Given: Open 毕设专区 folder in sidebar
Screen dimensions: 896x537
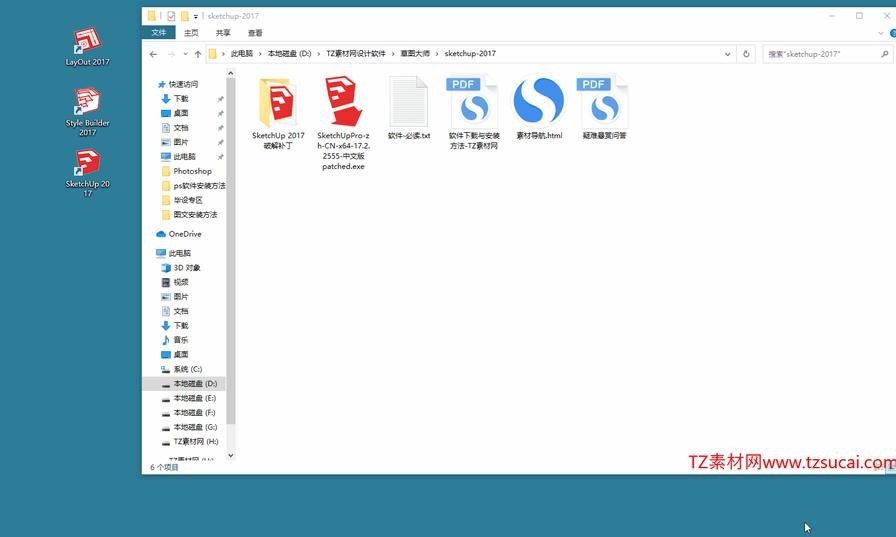Looking at the screenshot, I should (x=188, y=200).
